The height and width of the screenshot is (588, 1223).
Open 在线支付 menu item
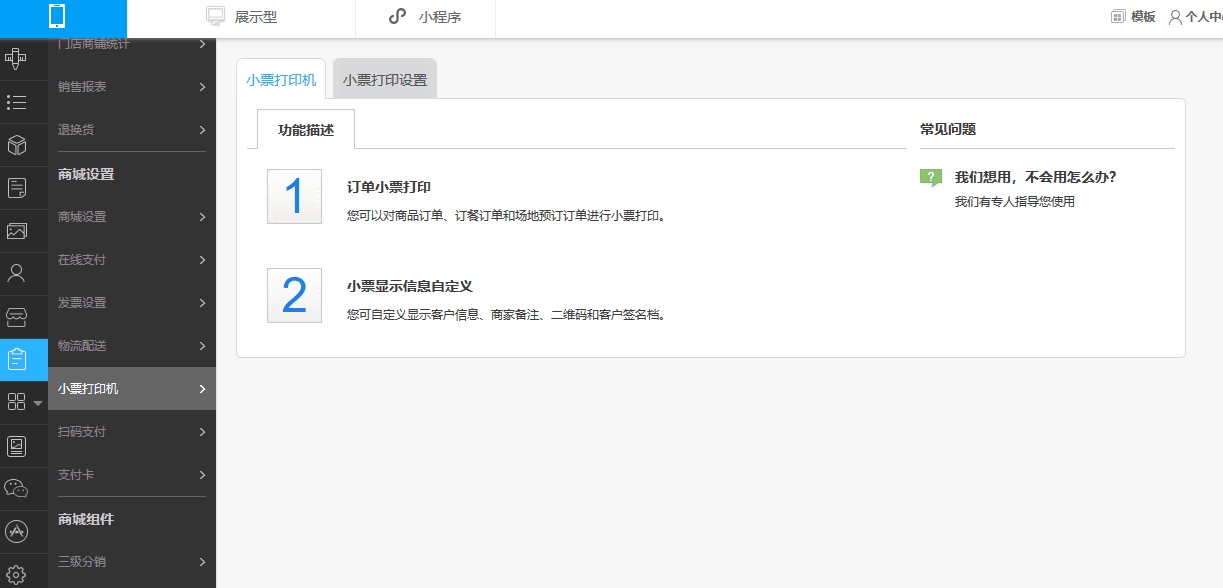132,260
